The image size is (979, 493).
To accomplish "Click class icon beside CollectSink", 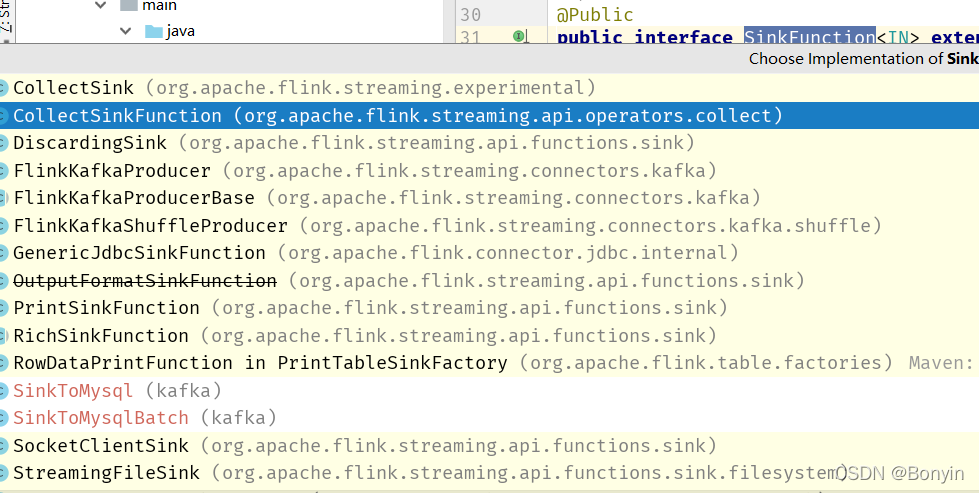I will [x=3, y=88].
